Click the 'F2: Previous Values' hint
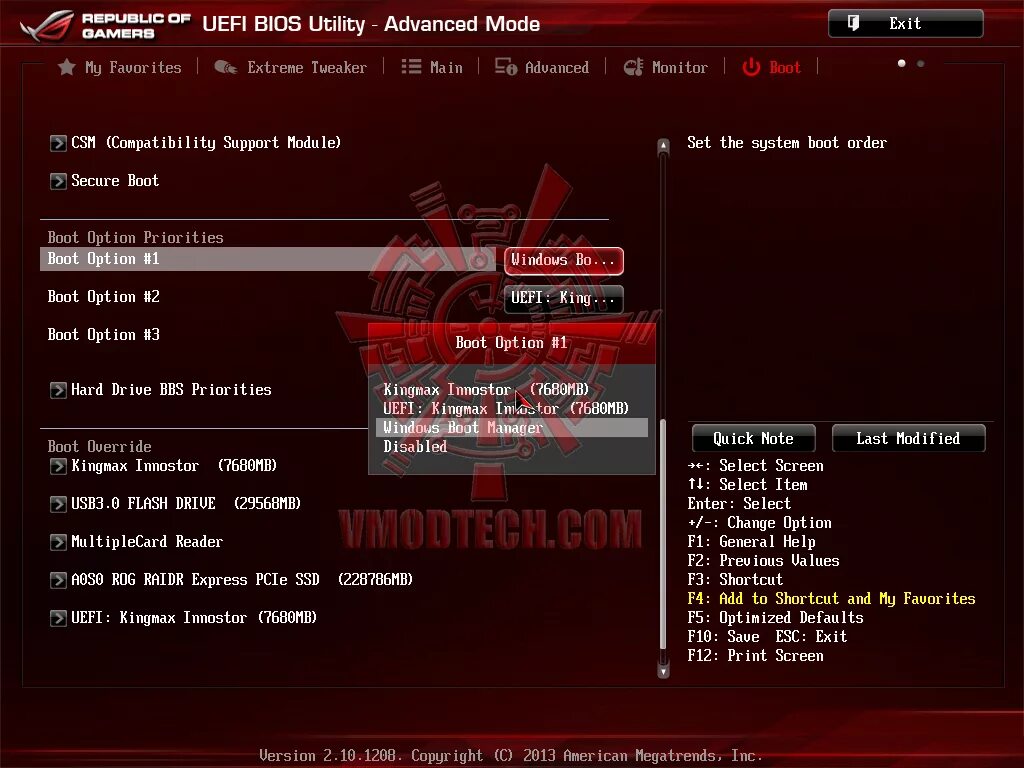Screen dimensions: 1024x768 coord(763,561)
